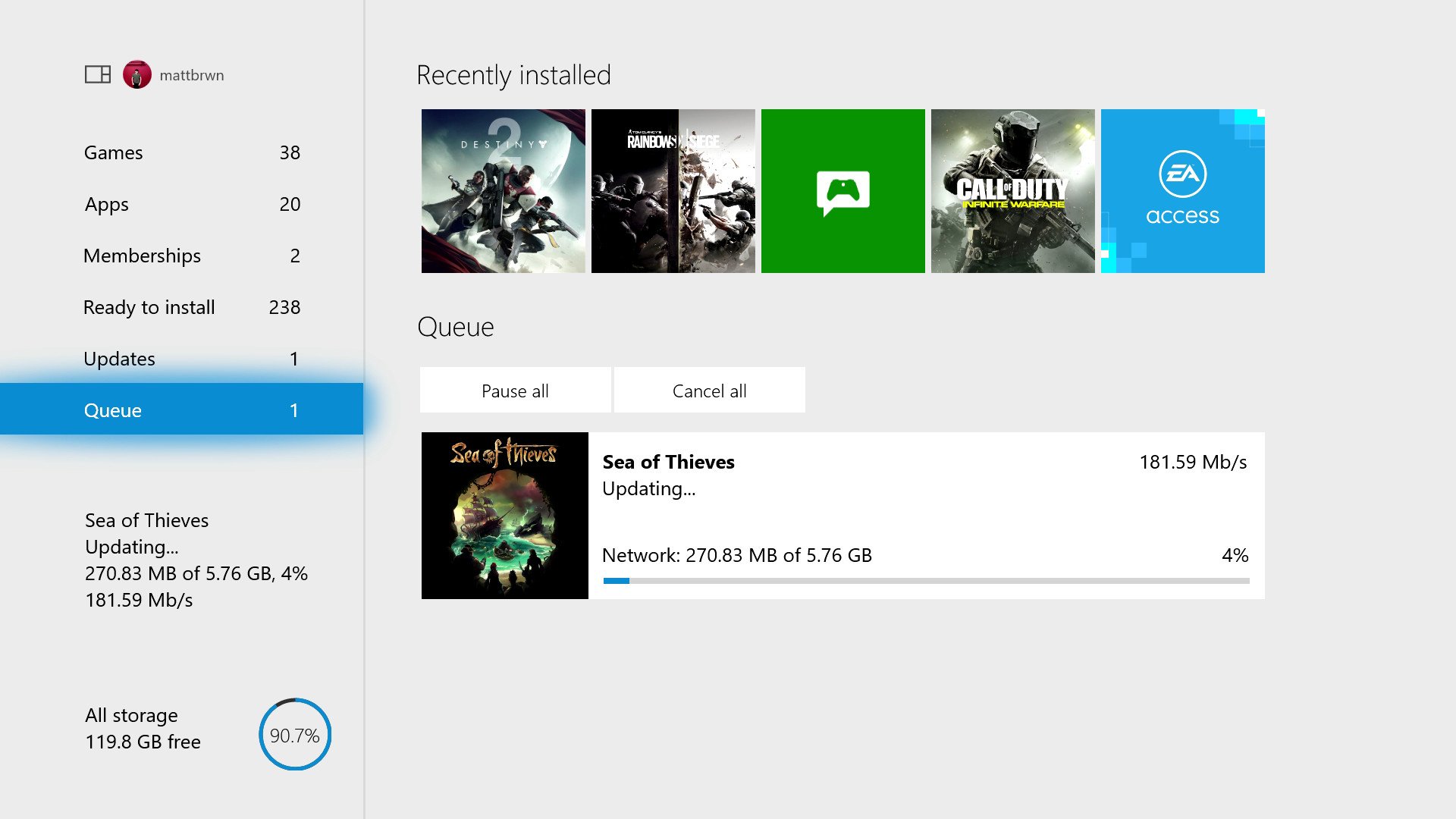Launch Rainbow Six Siege from recently installed
The image size is (1456, 819).
[x=673, y=190]
